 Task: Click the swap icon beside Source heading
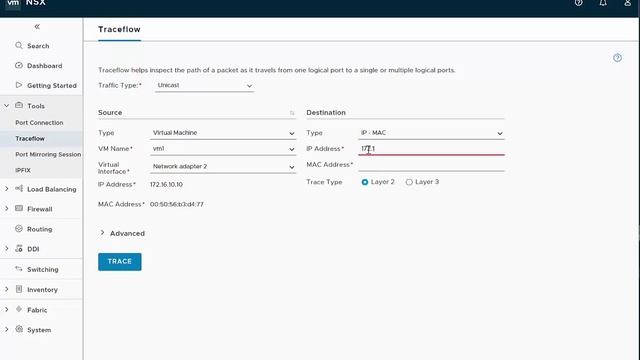click(x=292, y=113)
